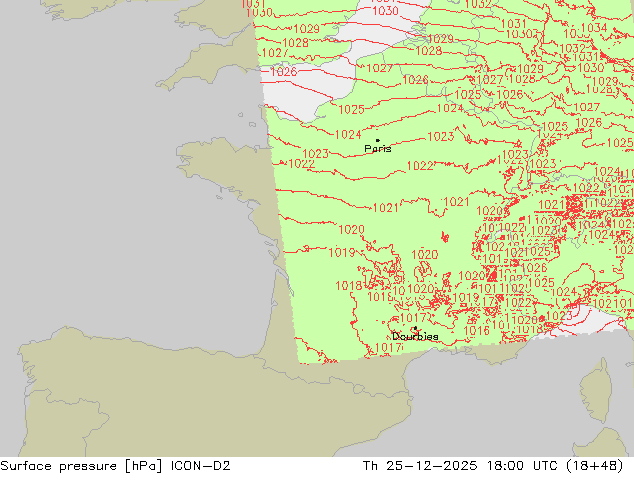The width and height of the screenshot is (634, 490).
Task: Click the 1017 label directly above Dourbies
Action: click(x=413, y=317)
